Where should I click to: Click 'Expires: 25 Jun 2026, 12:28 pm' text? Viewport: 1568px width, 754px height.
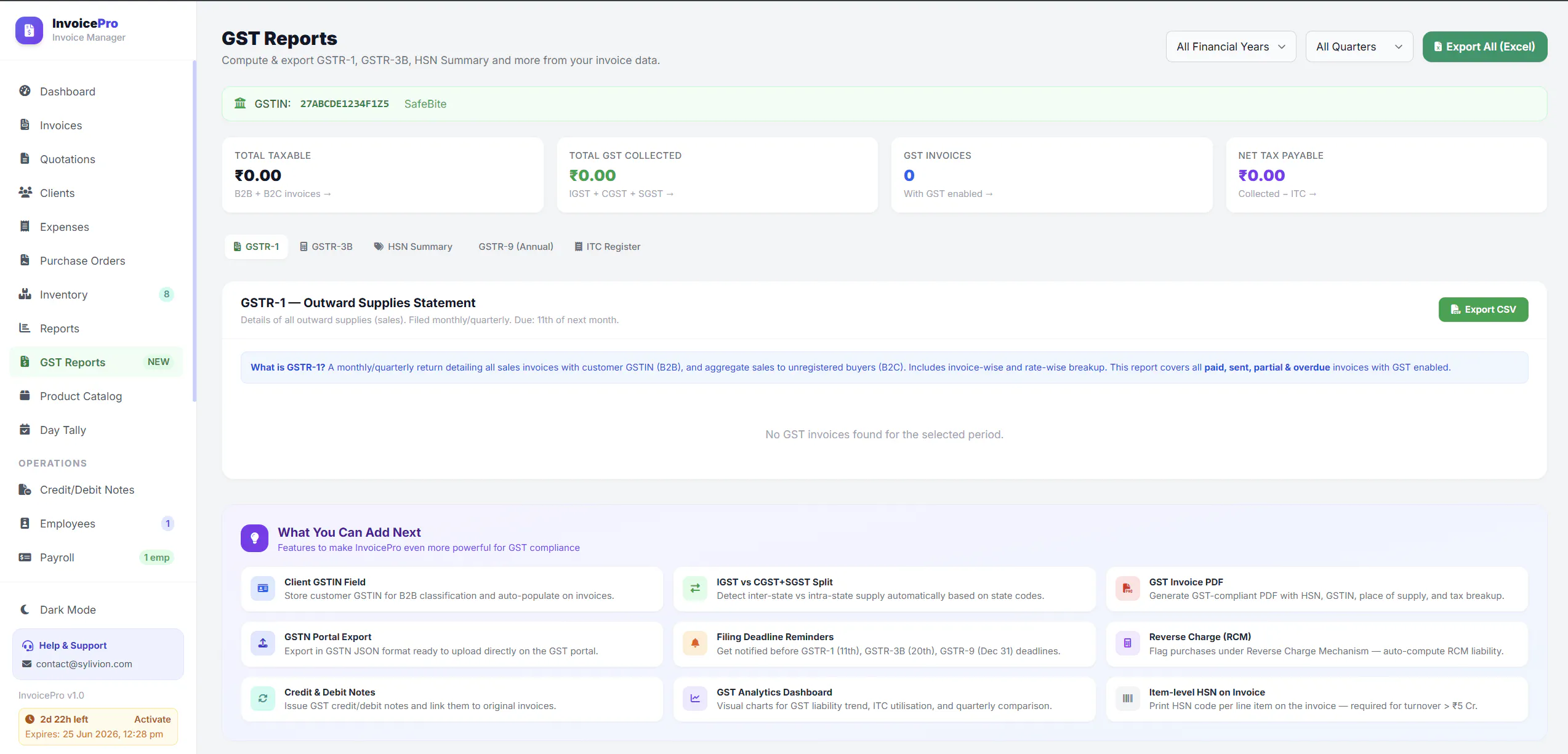coord(94,734)
